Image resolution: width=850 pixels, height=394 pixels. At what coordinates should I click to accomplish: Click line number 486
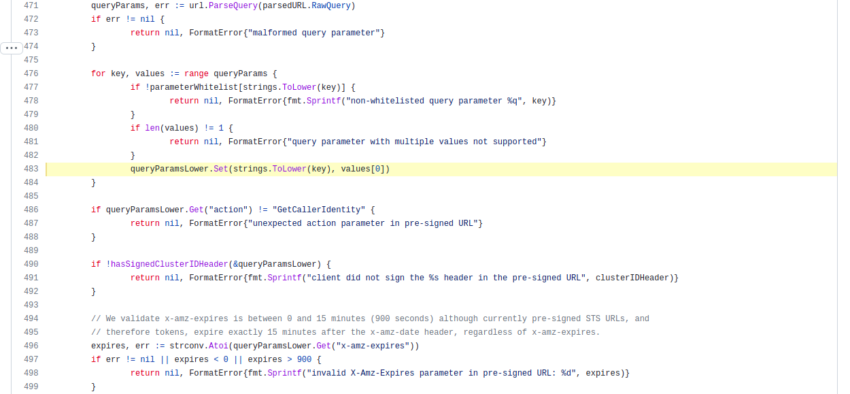[31, 210]
